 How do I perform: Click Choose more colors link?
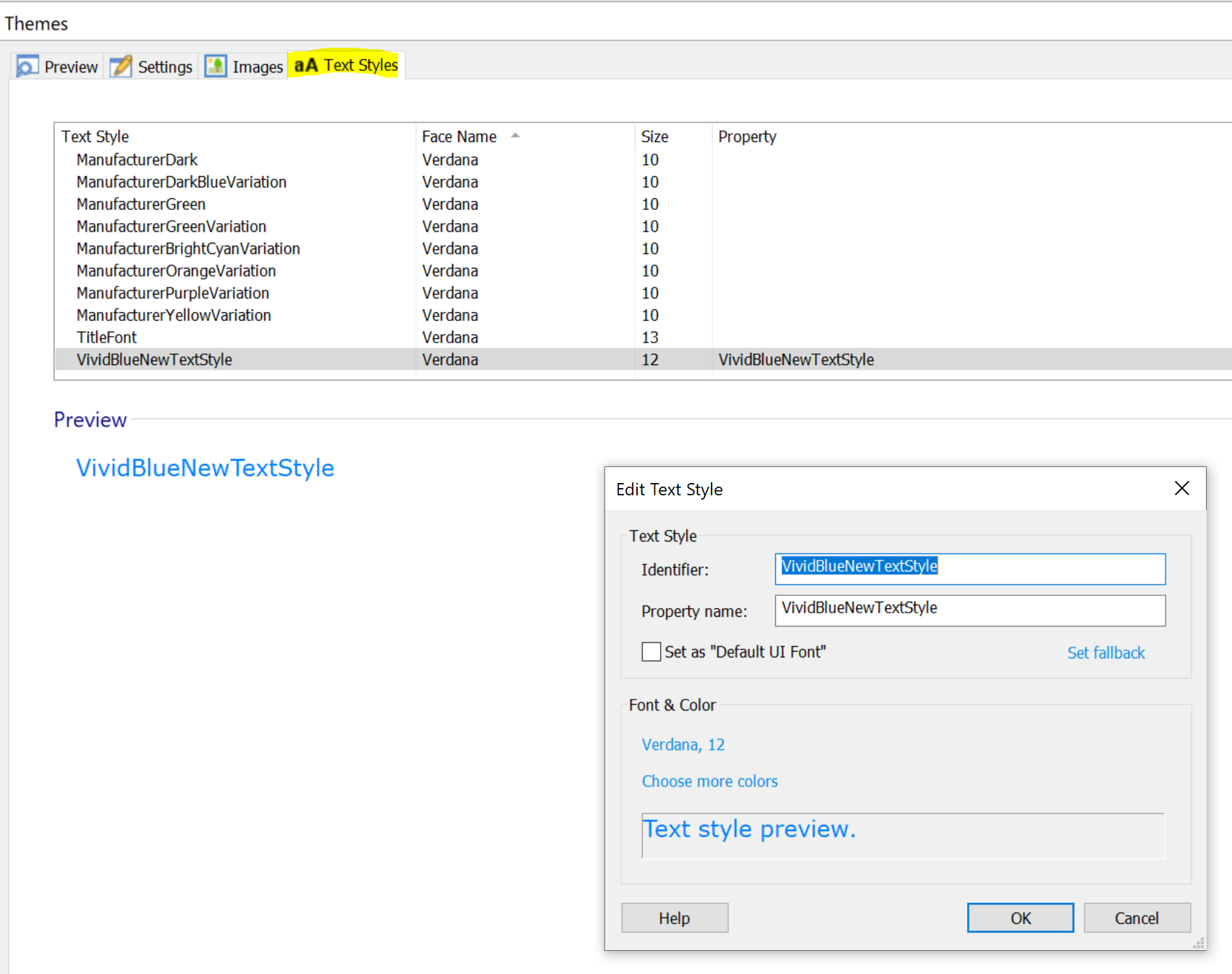[709, 781]
